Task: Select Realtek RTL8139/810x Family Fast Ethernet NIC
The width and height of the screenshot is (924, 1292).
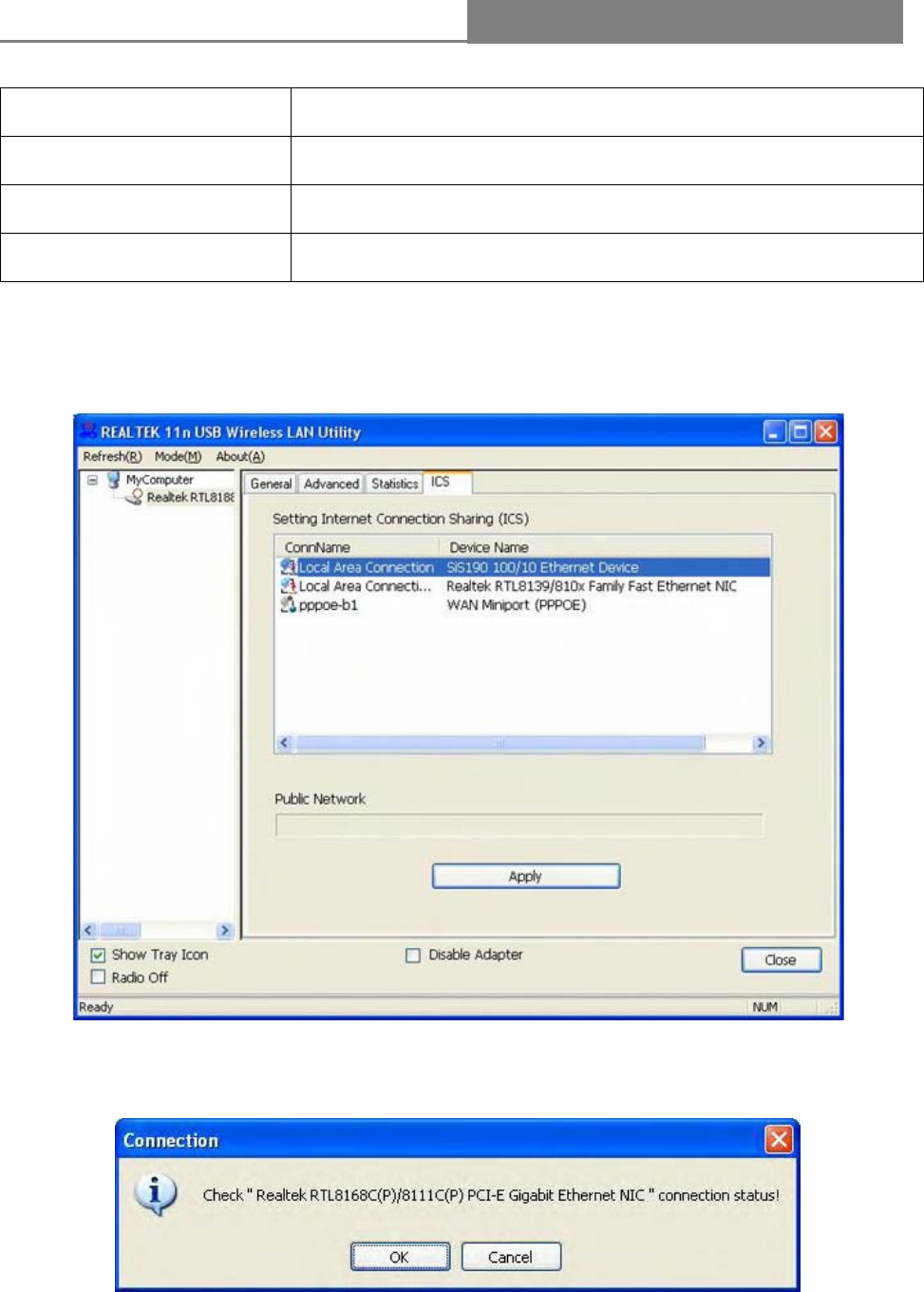Action: point(592,586)
